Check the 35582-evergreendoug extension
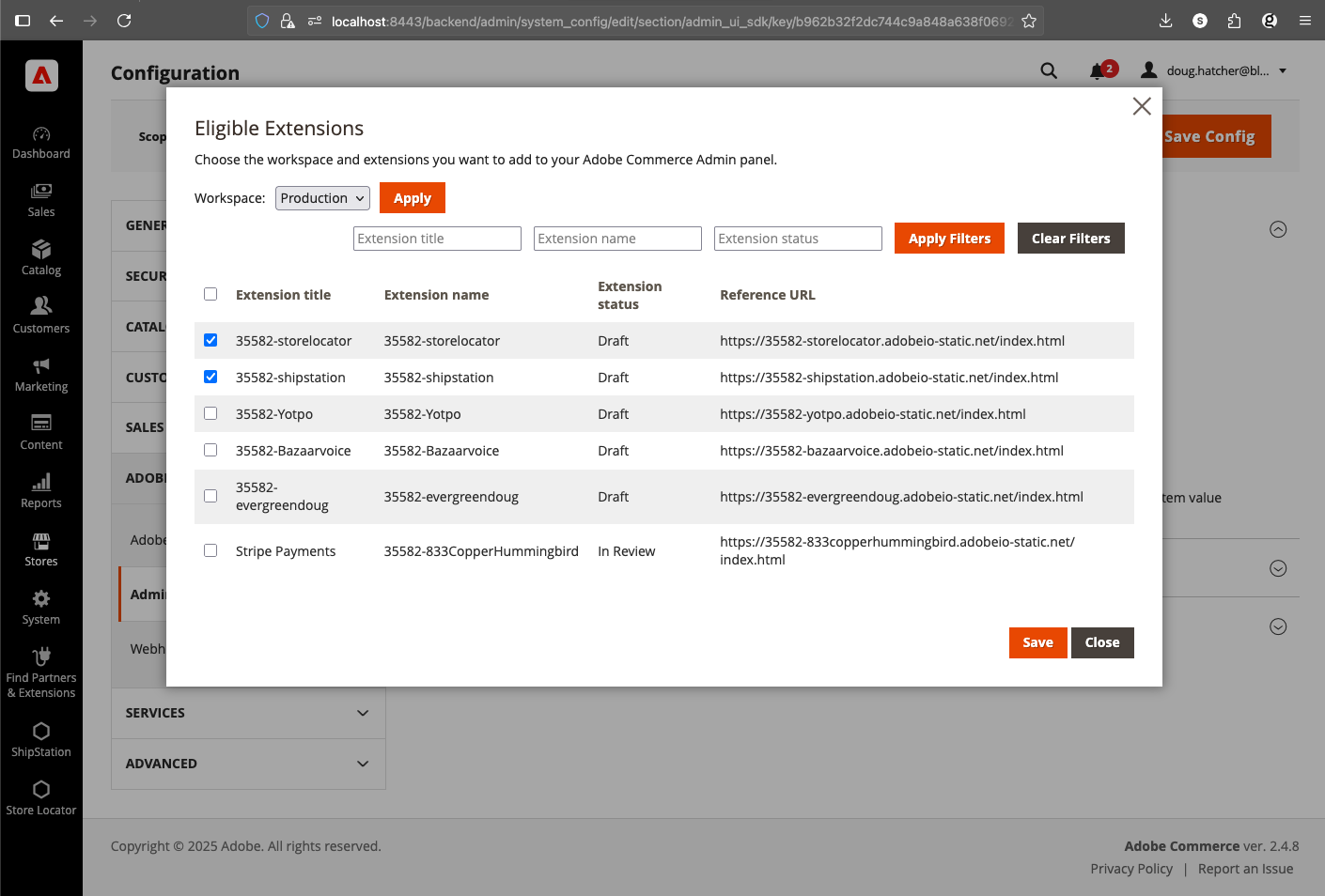 pos(210,496)
